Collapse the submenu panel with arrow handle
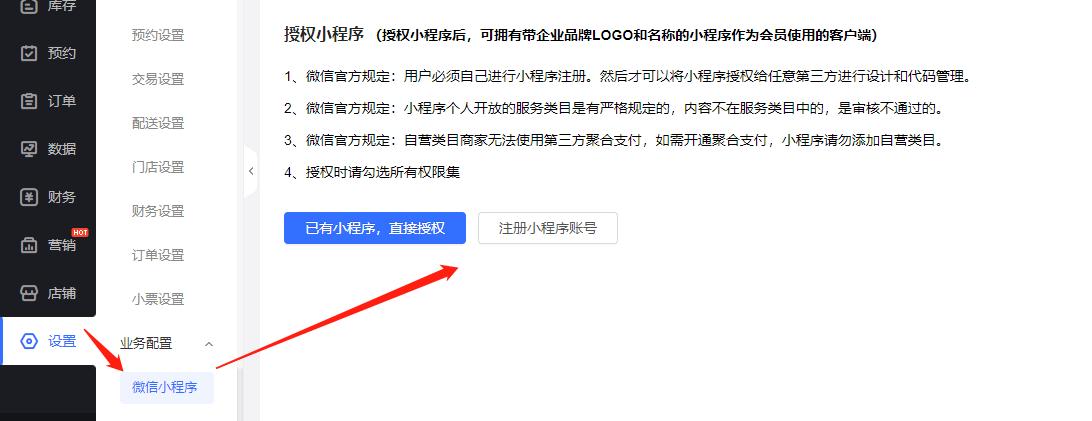1092x421 pixels. pyautogui.click(x=251, y=171)
